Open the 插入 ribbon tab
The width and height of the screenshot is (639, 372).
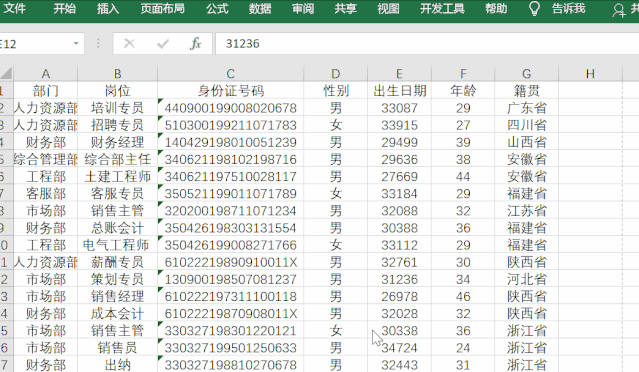[108, 8]
